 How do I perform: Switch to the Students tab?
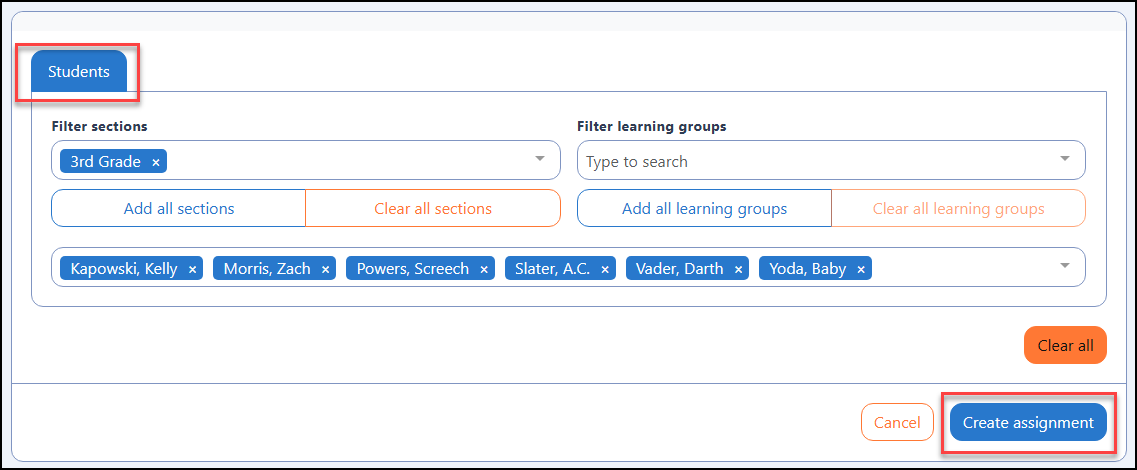(x=79, y=72)
